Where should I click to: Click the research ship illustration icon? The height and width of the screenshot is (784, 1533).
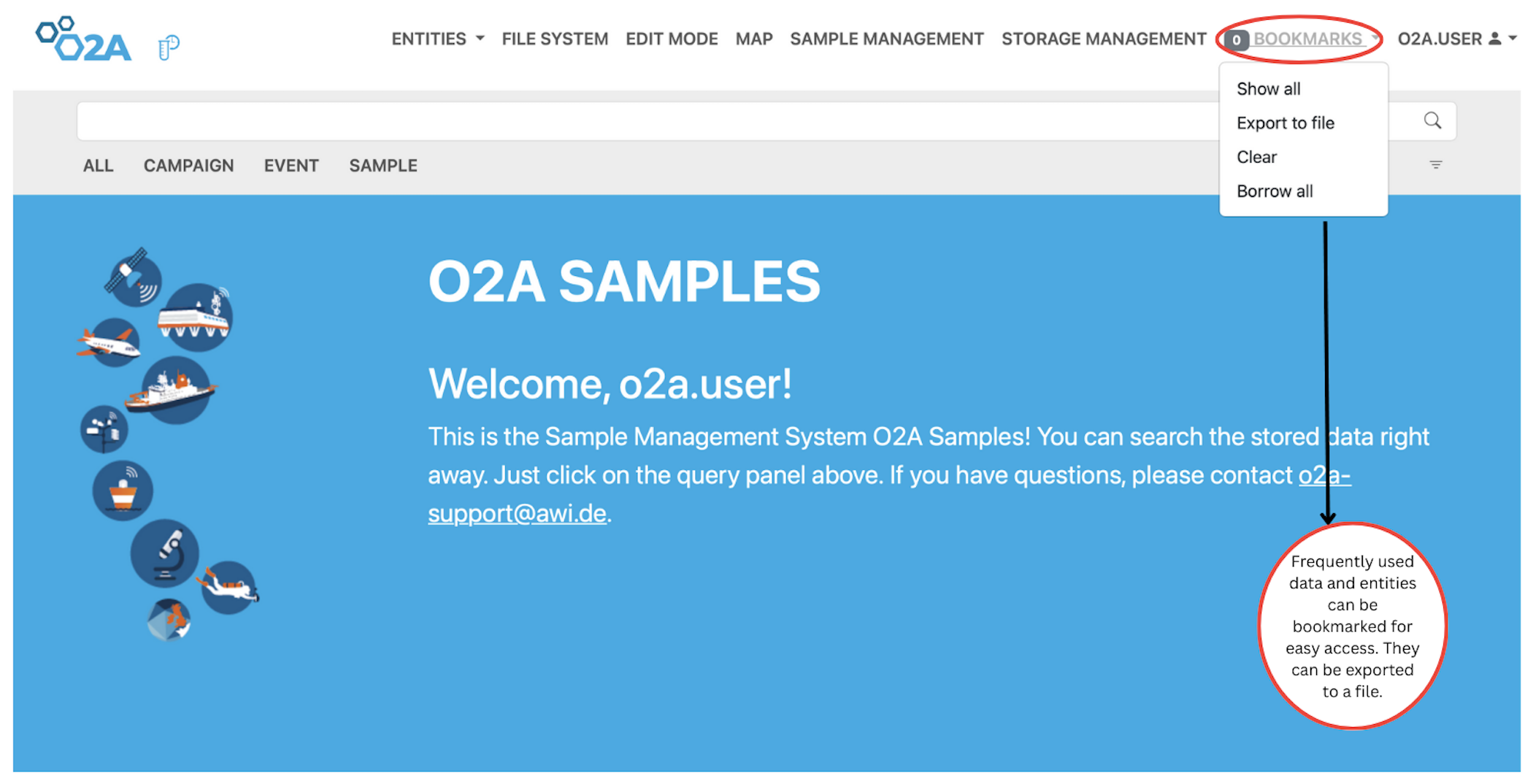click(175, 389)
